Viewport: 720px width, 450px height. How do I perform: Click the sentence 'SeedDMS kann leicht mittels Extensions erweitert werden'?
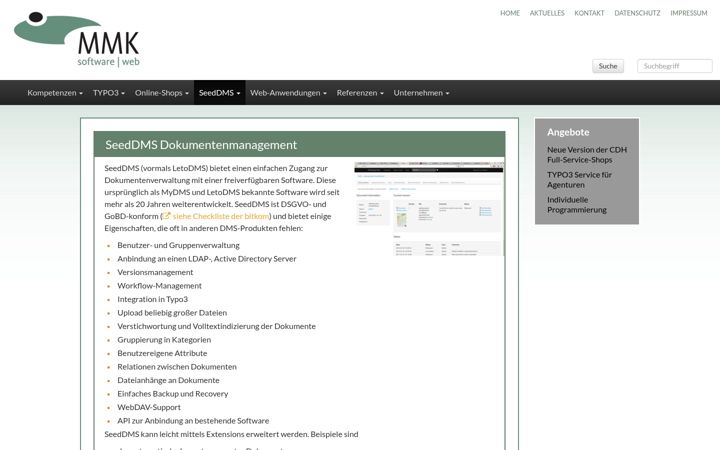206,434
